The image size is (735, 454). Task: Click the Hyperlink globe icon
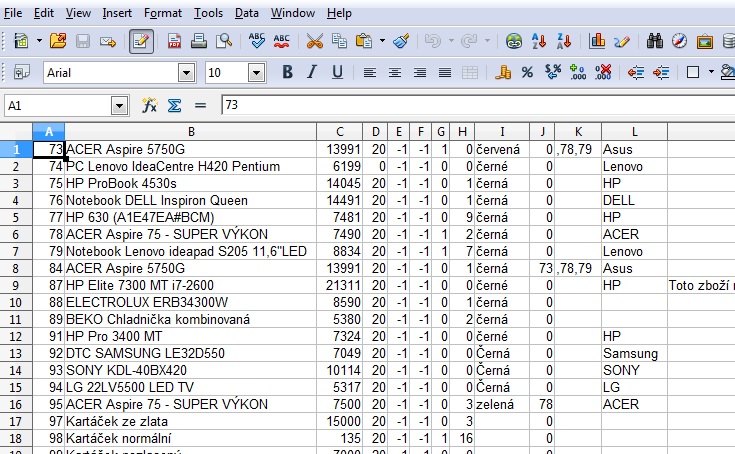click(514, 41)
